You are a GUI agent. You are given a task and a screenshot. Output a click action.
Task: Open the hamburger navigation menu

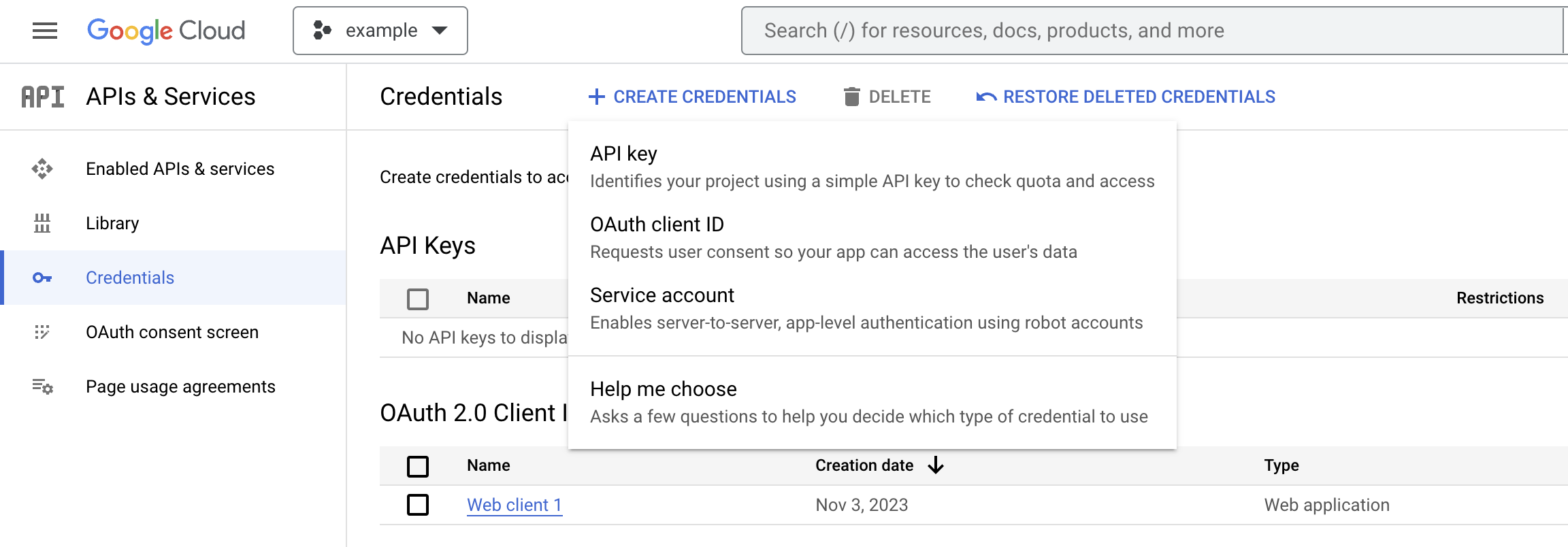(45, 31)
